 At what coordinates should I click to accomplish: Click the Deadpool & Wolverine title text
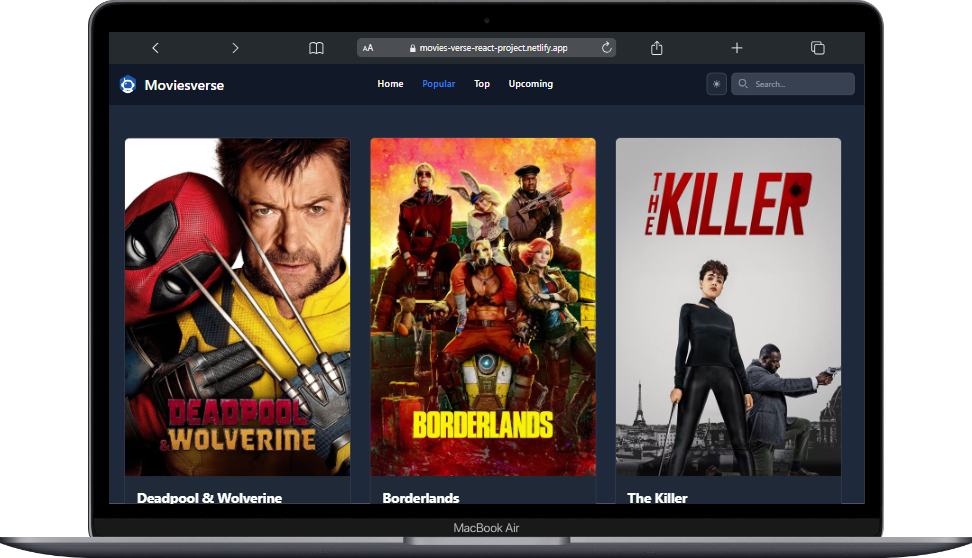point(210,498)
